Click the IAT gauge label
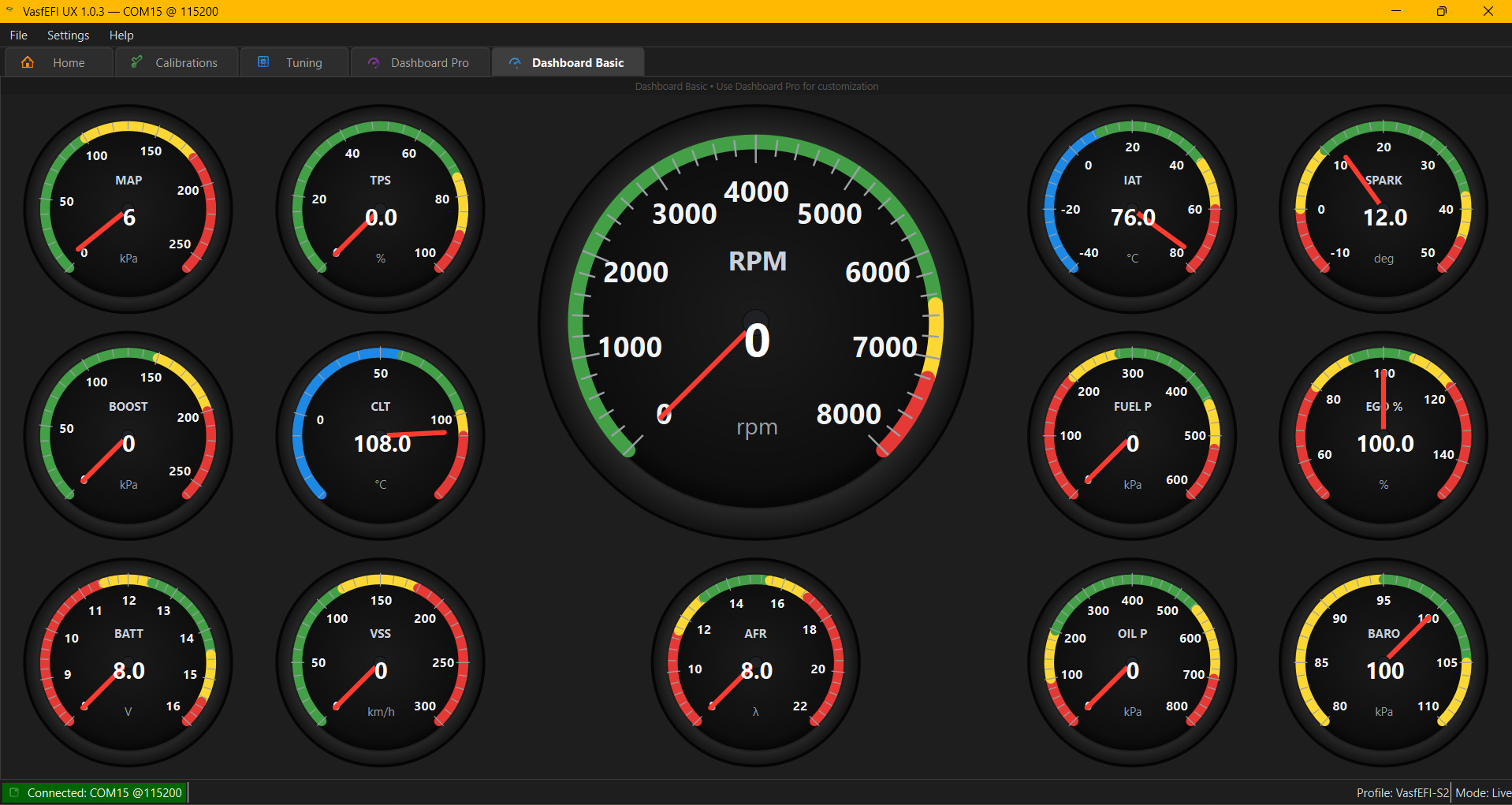1512x805 pixels. pos(1132,180)
